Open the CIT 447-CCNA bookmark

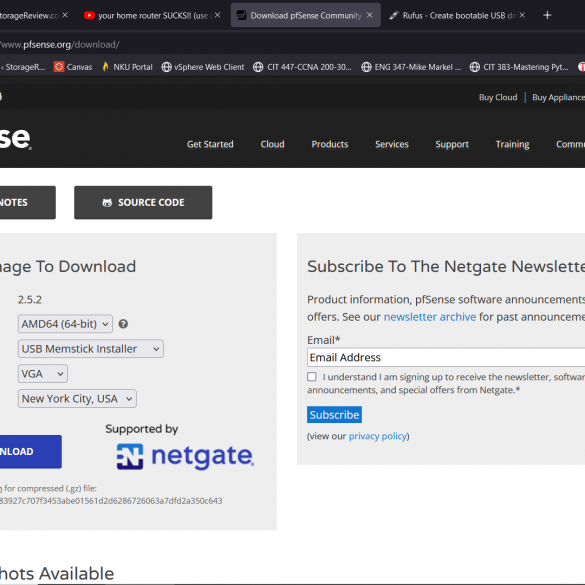(x=302, y=67)
